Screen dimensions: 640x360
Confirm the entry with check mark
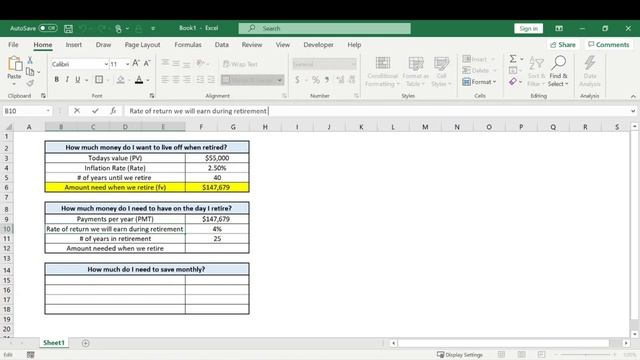(x=95, y=111)
